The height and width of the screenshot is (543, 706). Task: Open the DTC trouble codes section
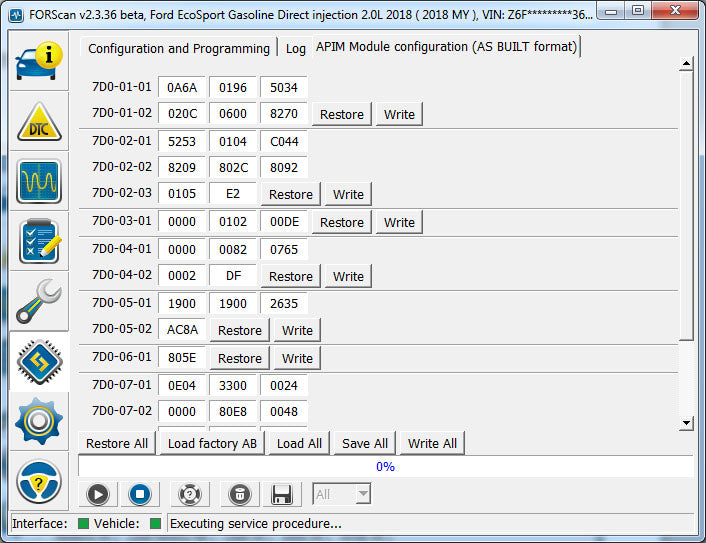pyautogui.click(x=39, y=121)
